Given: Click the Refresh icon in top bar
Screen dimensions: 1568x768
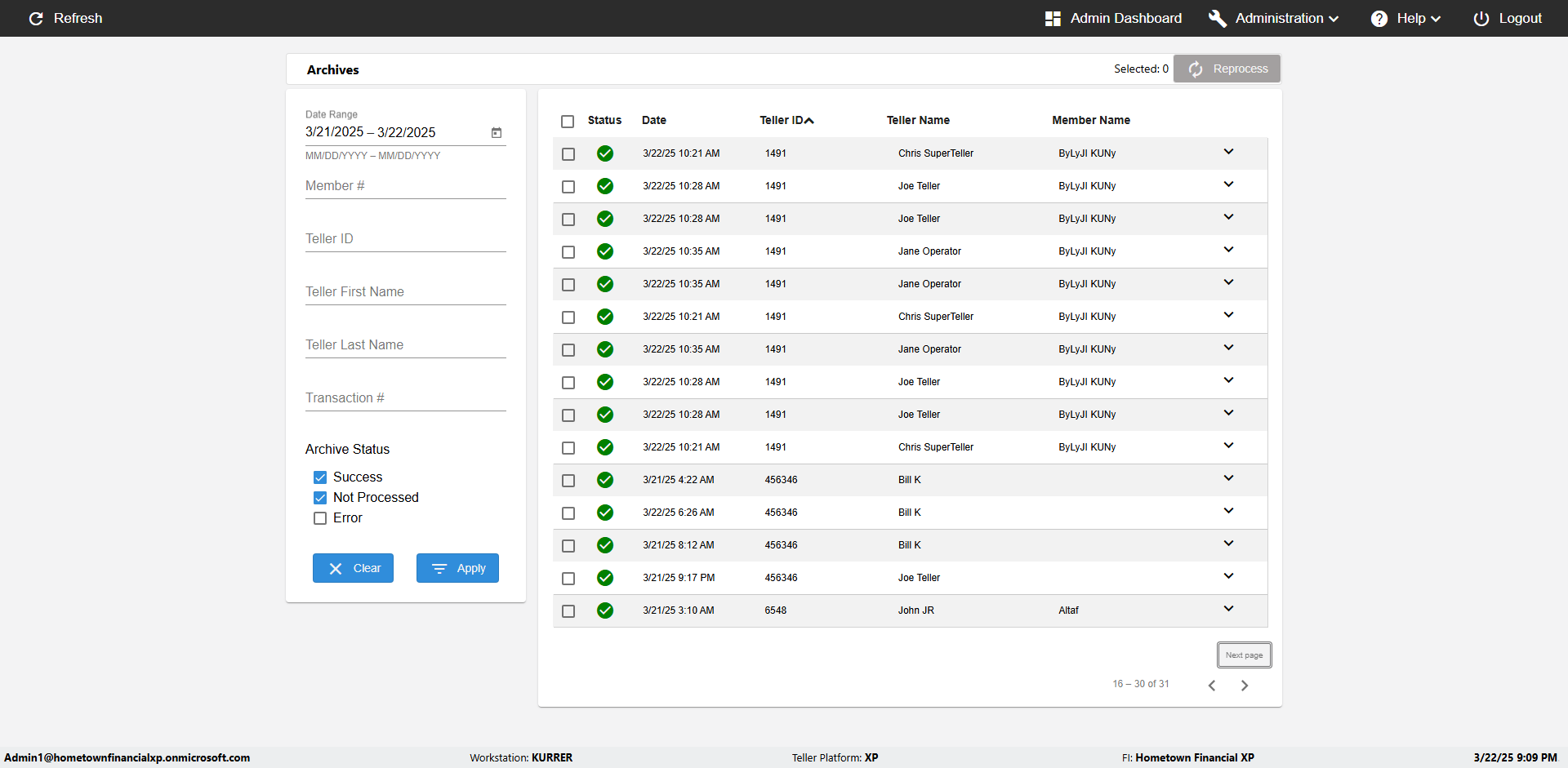Looking at the screenshot, I should tap(36, 19).
